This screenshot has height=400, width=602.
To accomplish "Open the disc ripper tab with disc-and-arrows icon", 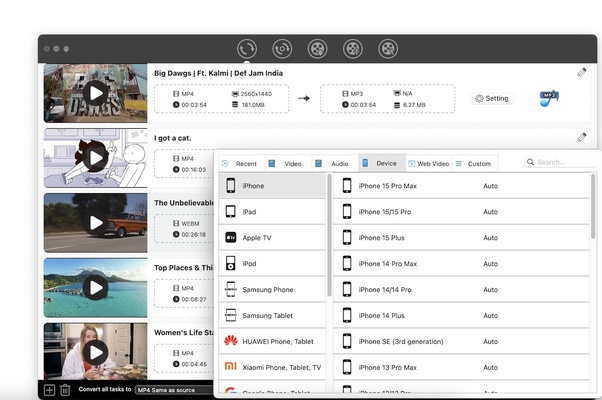I will click(x=282, y=49).
